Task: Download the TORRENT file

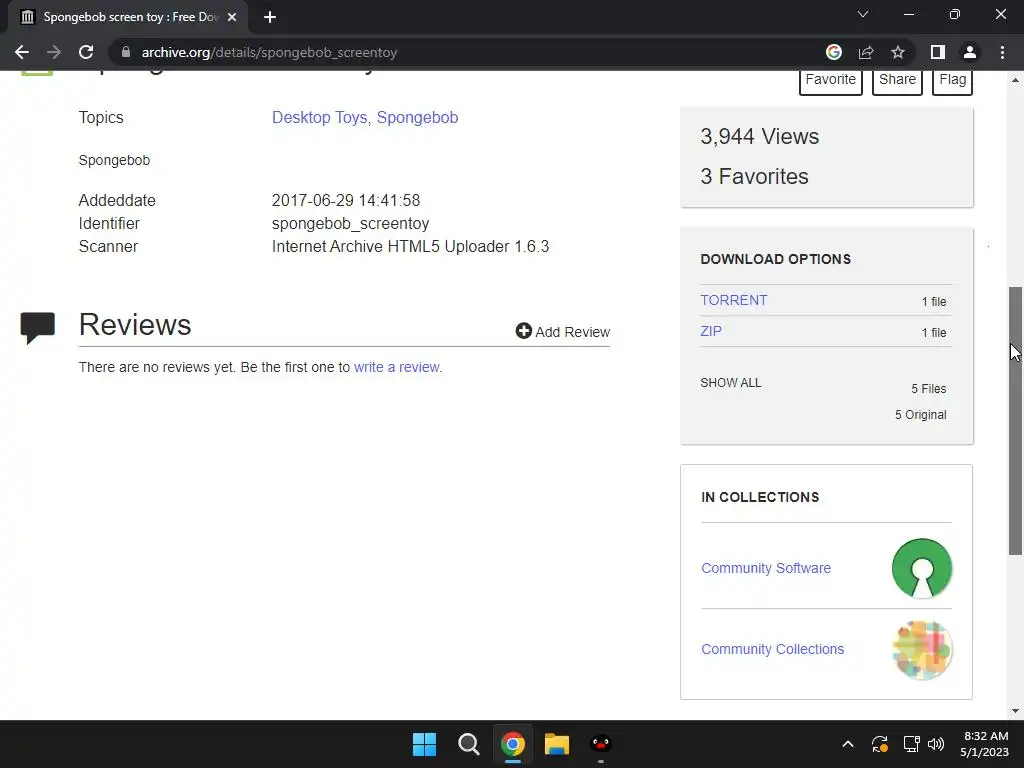Action: point(733,300)
